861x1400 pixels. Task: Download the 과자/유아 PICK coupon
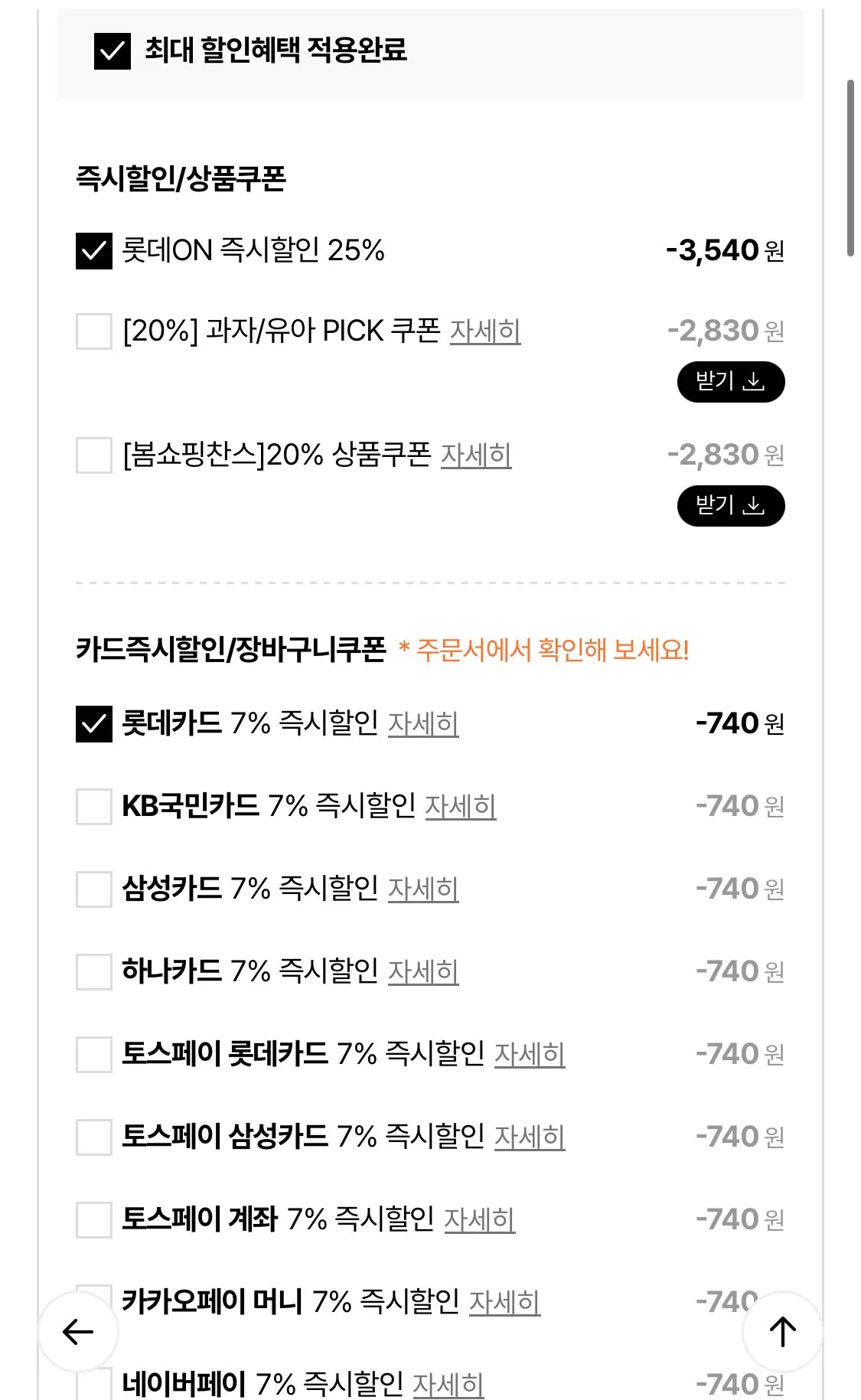pos(730,381)
